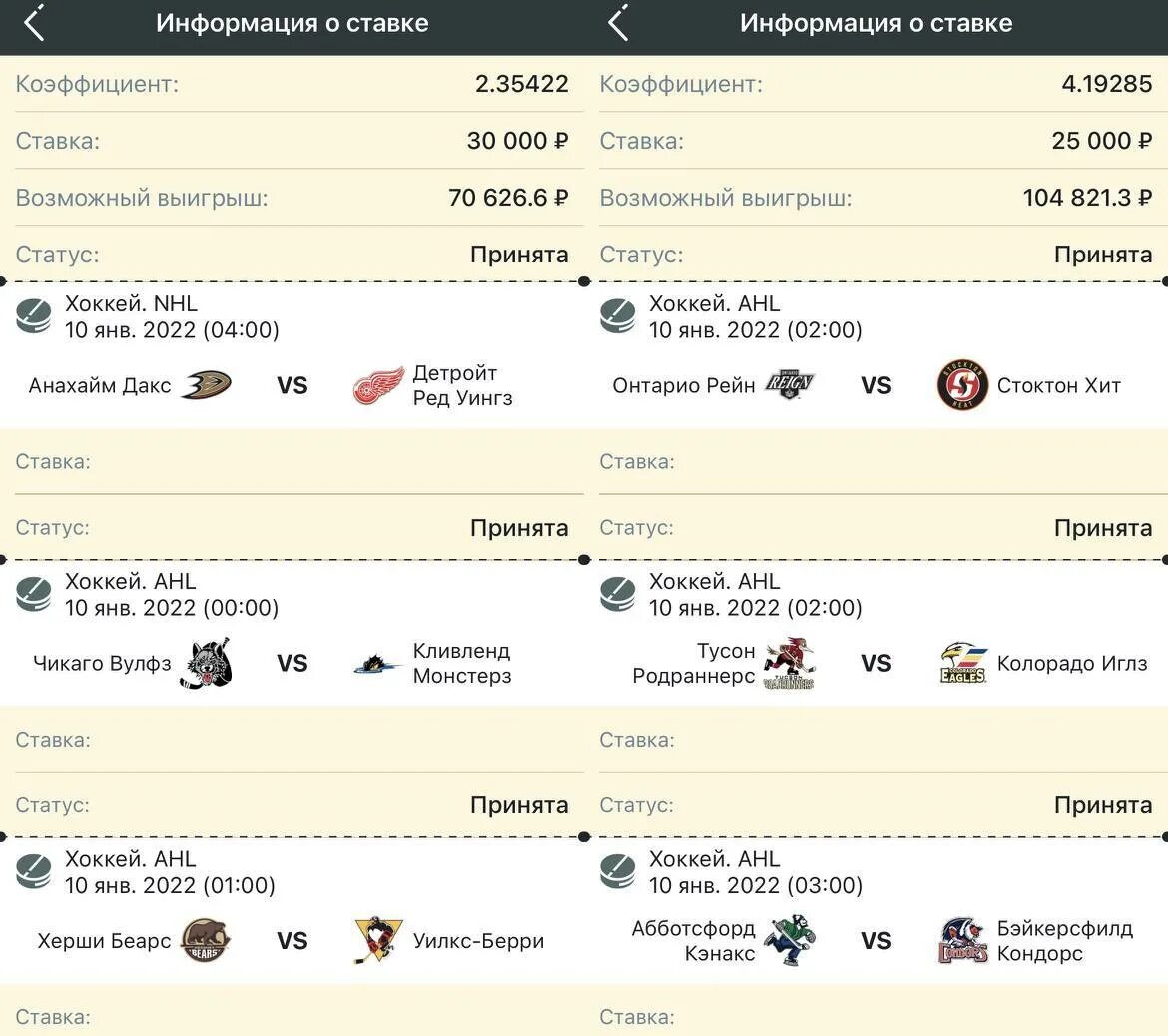Select the Tucson Roadrunners logo
This screenshot has height=1036, width=1168.
(x=790, y=663)
